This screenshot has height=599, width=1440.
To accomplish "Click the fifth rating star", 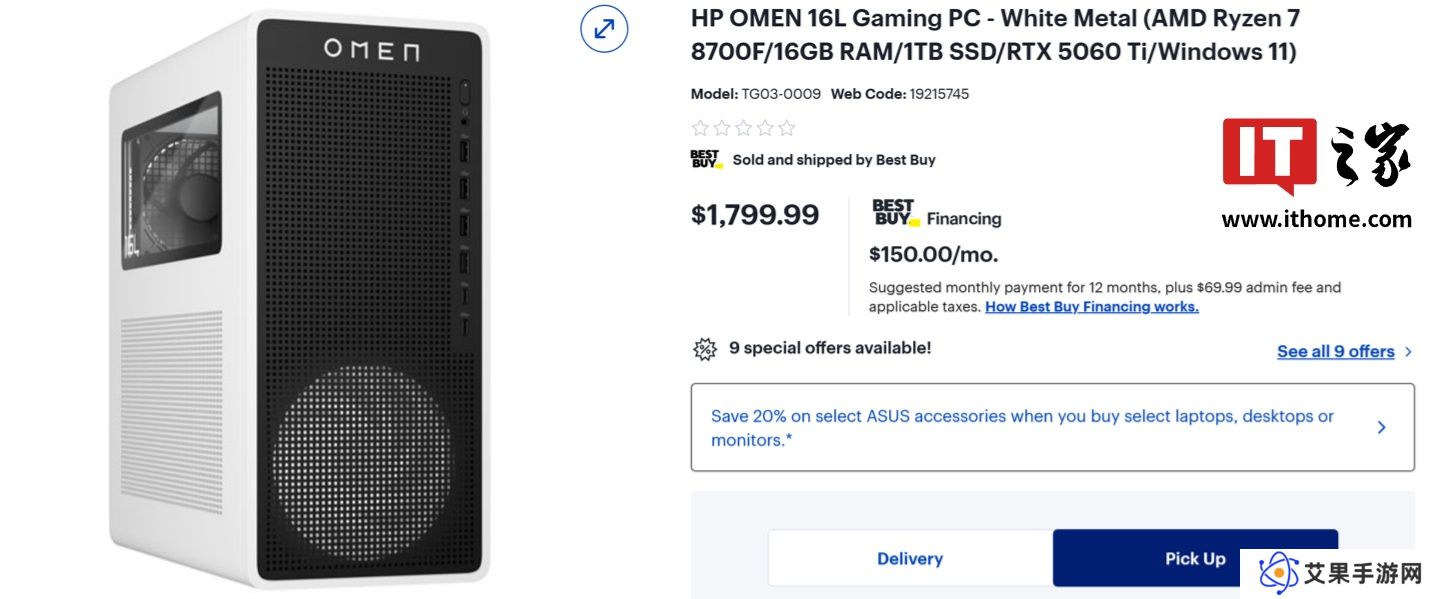I will click(787, 127).
